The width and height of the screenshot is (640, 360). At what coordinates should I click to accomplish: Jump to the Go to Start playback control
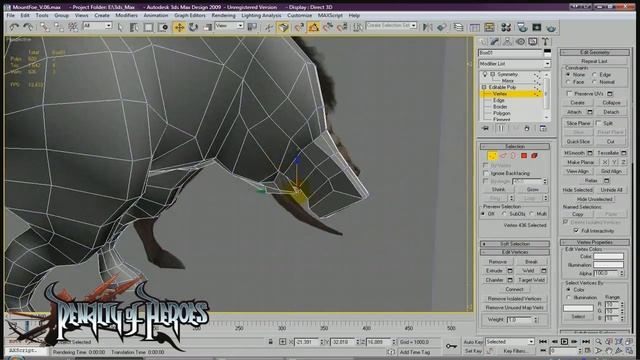click(543, 341)
